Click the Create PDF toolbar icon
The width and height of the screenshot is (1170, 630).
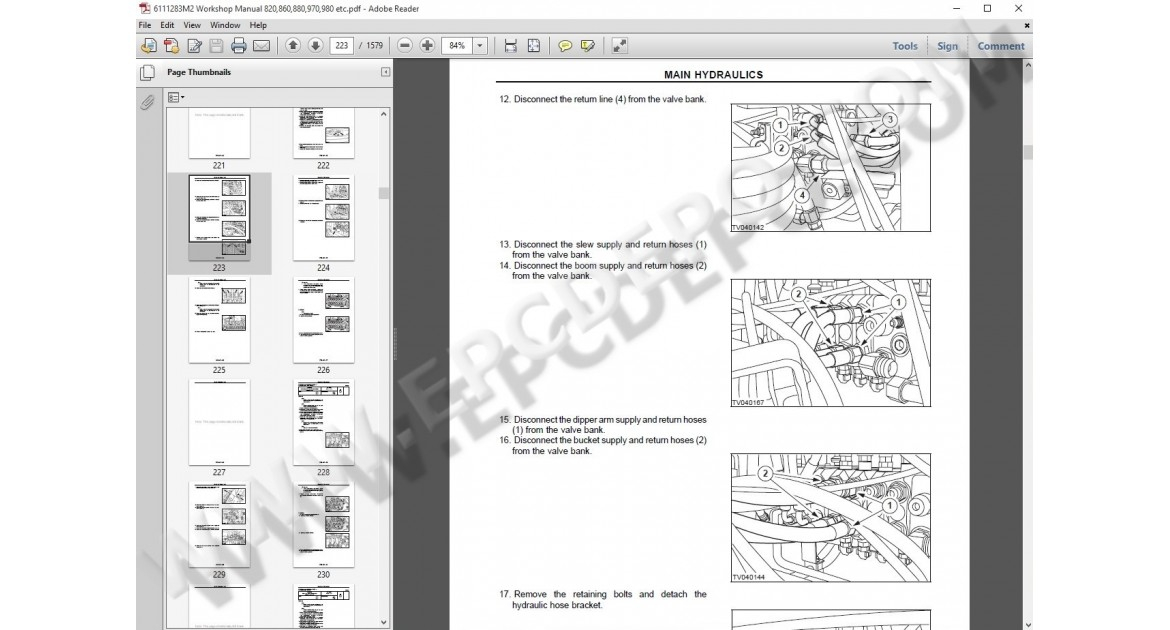[x=171, y=46]
